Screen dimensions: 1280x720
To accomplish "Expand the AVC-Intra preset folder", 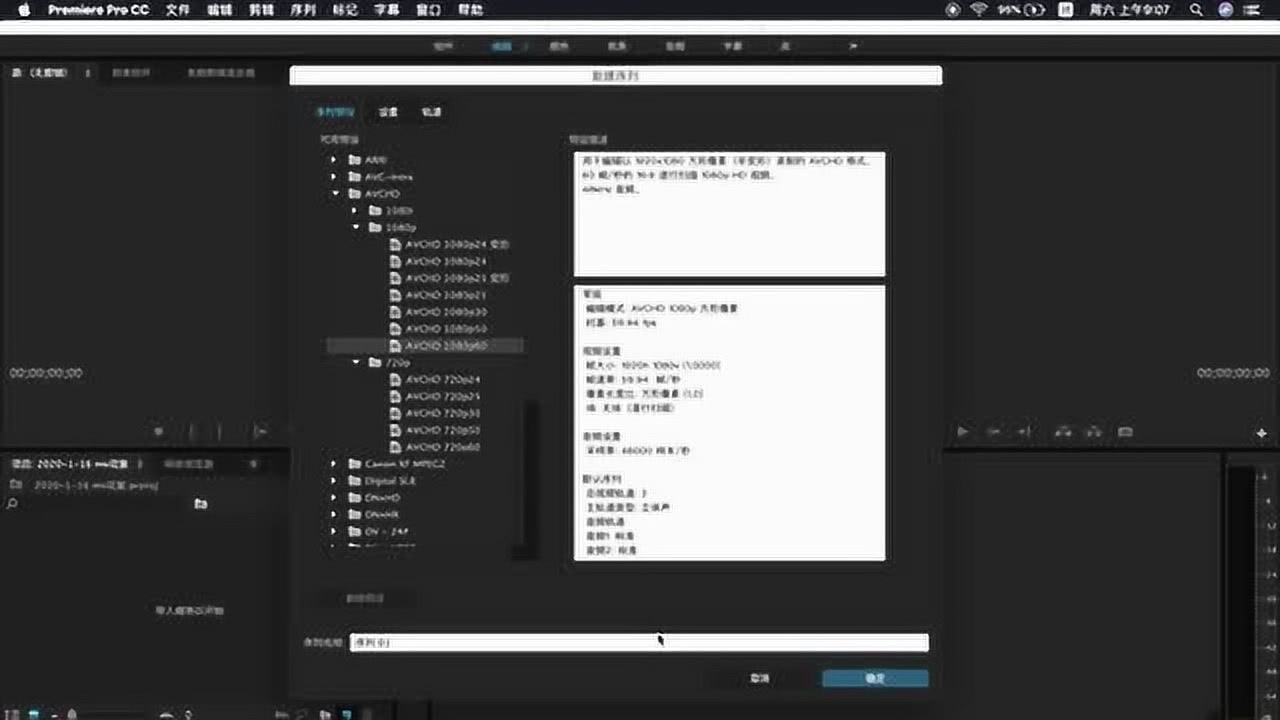I will pos(335,177).
